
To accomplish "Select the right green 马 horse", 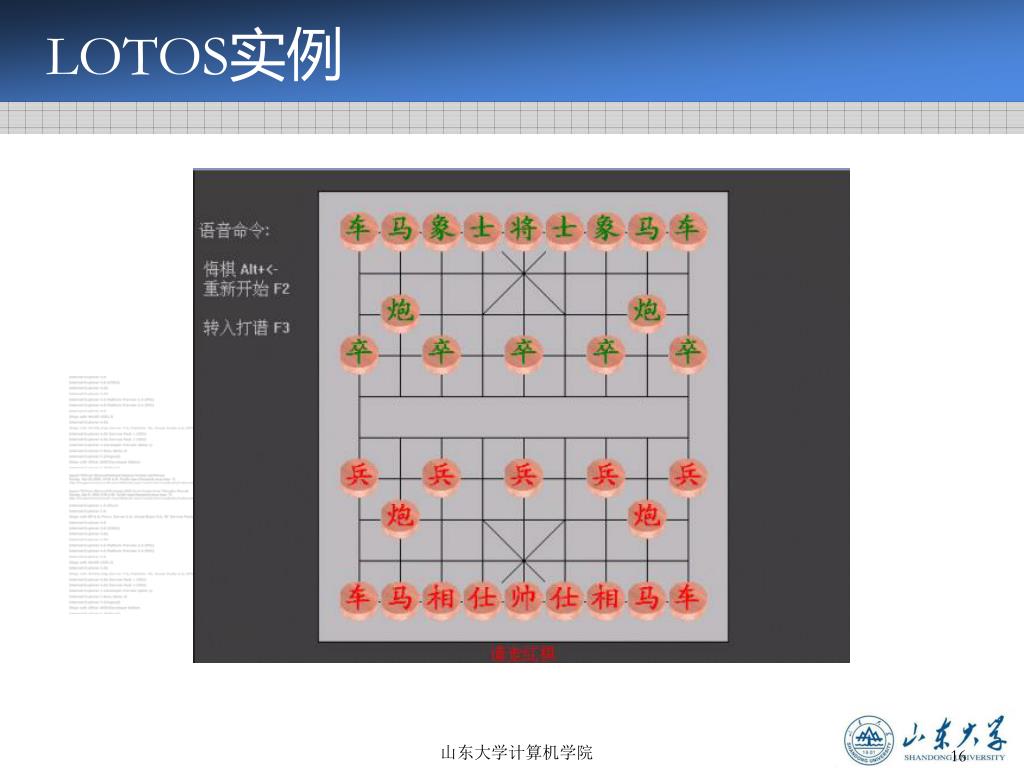I will [x=647, y=231].
